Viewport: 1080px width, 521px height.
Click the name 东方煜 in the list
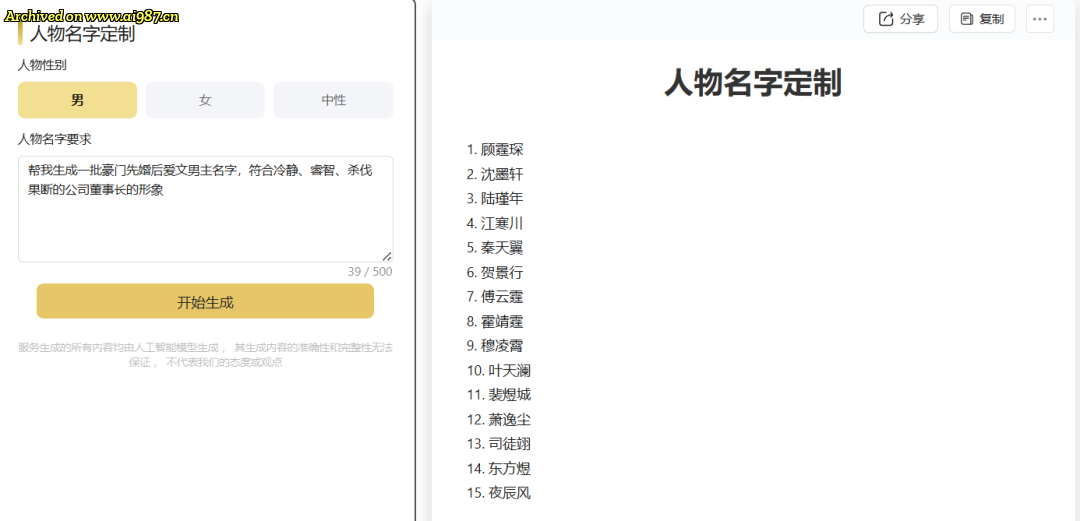coord(510,469)
